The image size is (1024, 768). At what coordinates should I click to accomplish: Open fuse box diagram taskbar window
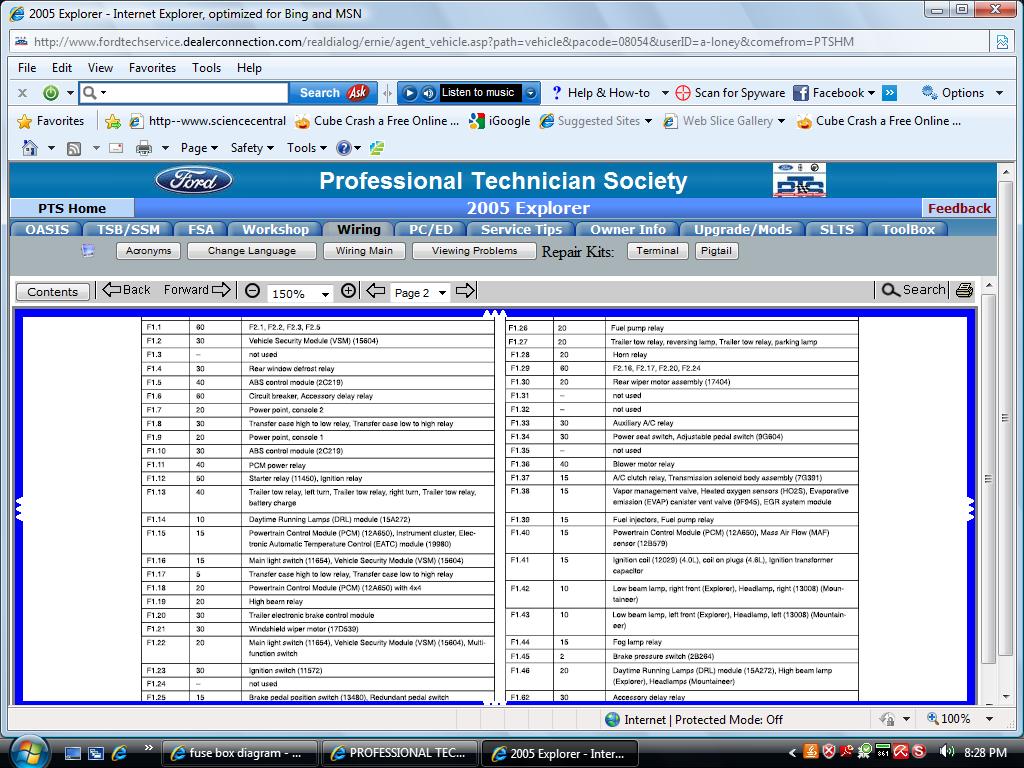[240, 753]
